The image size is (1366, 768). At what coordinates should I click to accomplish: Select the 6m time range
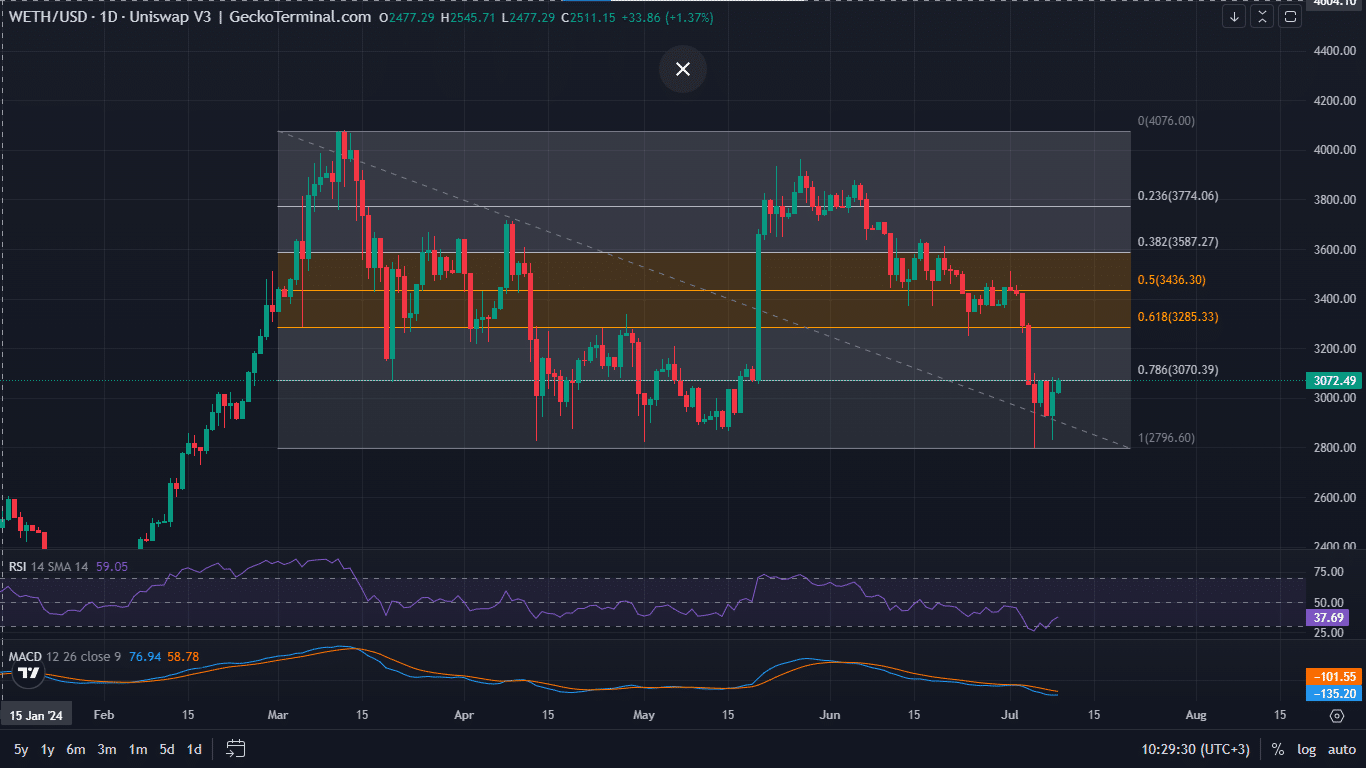[x=76, y=749]
